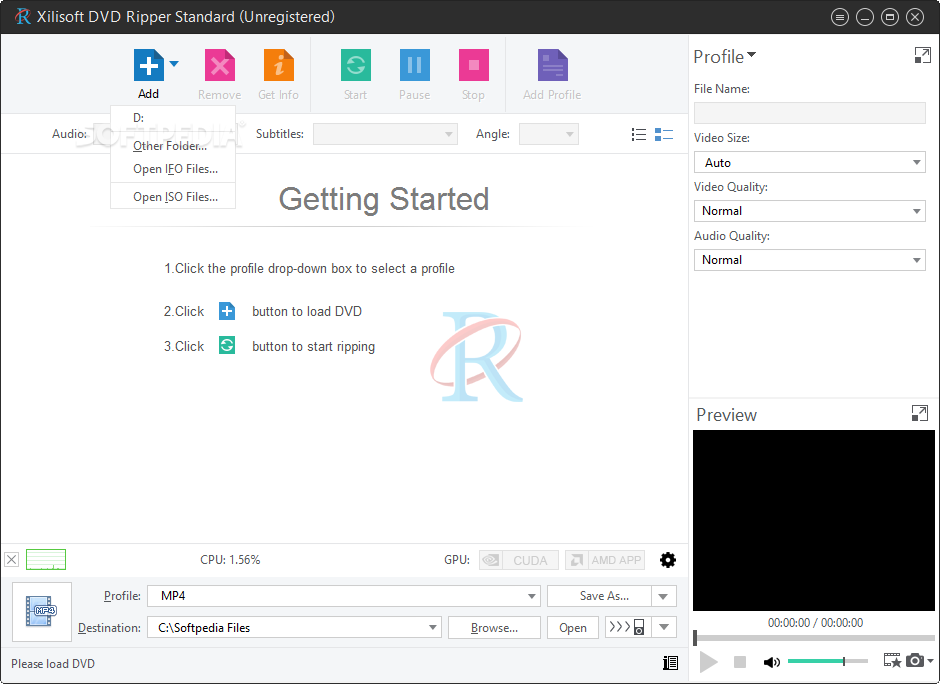
Task: Open Video Quality dropdown showing Normal
Action: pyautogui.click(x=809, y=211)
